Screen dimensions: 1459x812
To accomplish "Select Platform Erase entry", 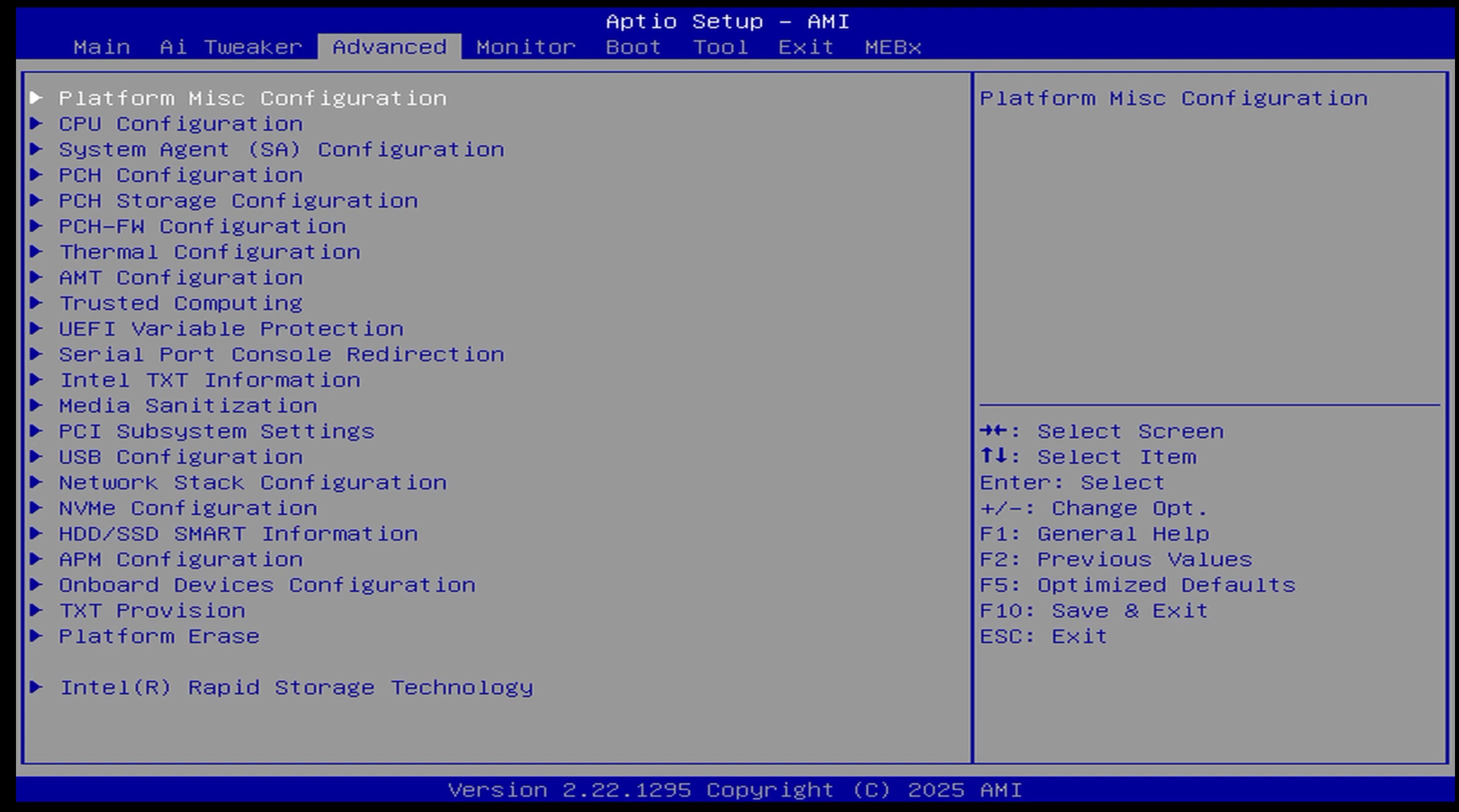I will click(x=158, y=636).
